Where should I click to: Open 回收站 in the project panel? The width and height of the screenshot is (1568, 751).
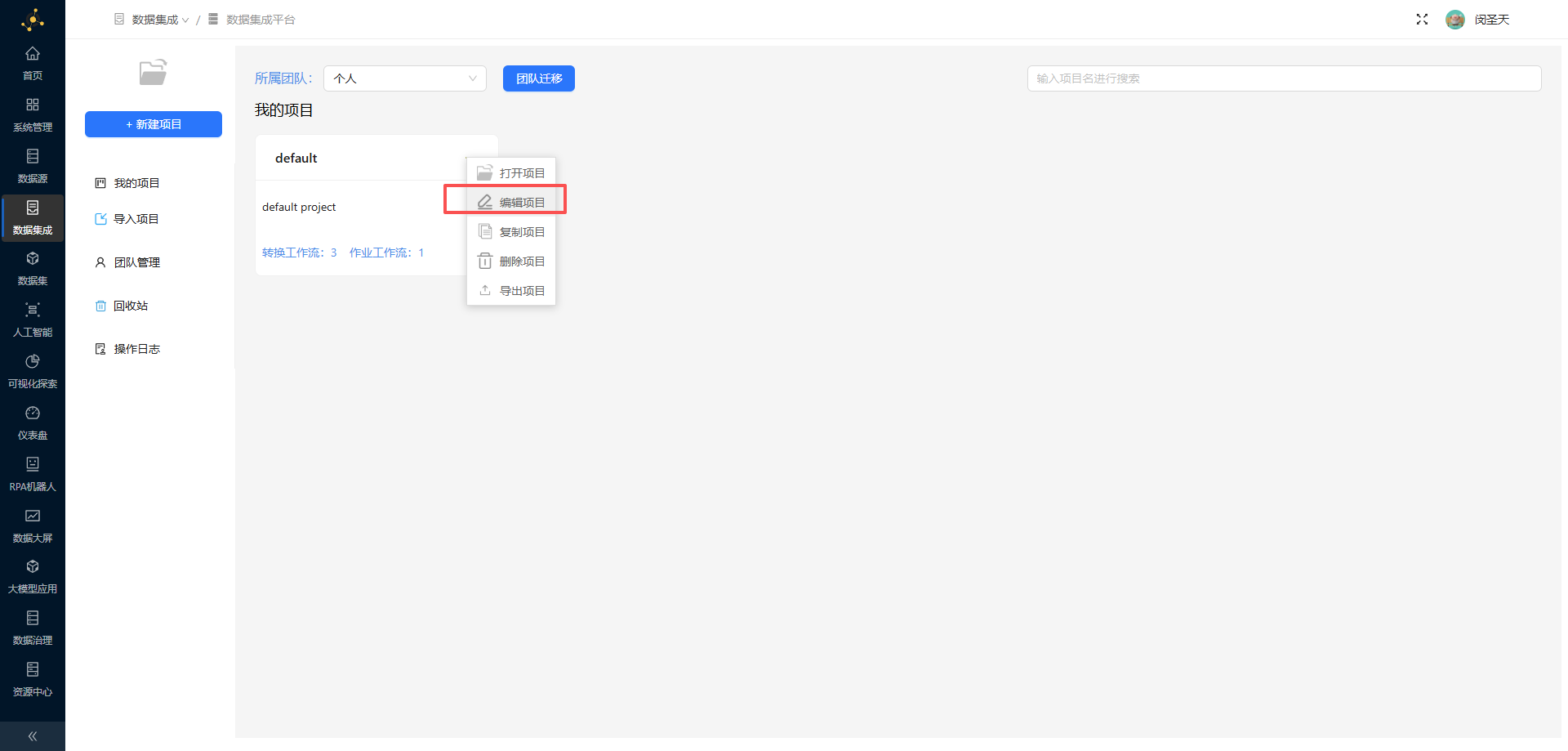pyautogui.click(x=131, y=306)
